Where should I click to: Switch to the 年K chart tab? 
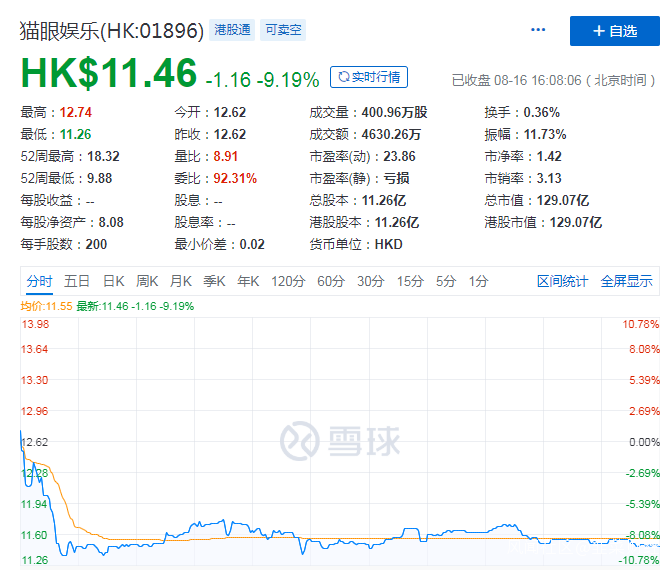coord(248,282)
